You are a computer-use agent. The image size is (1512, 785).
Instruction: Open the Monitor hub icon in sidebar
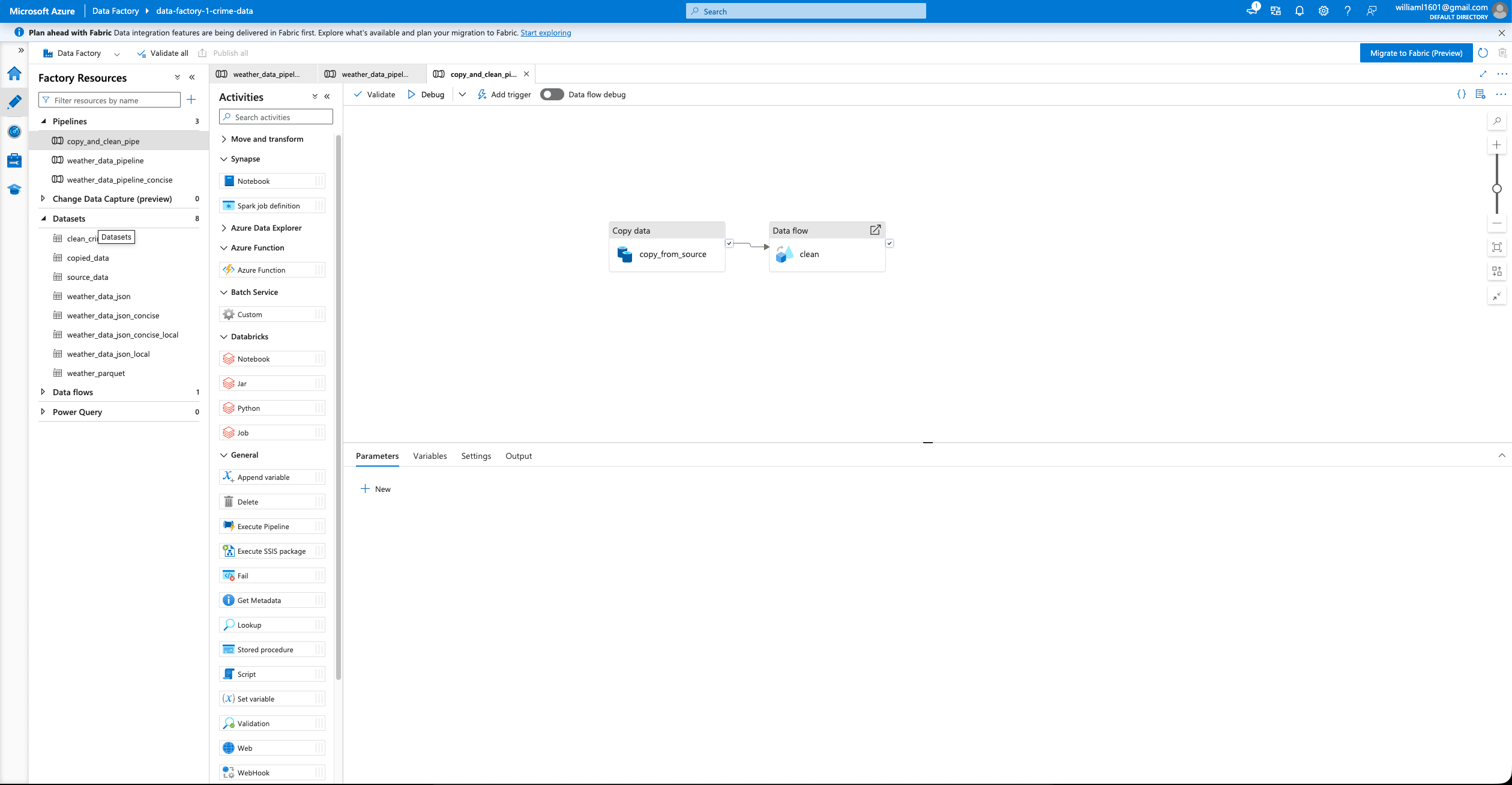[14, 132]
